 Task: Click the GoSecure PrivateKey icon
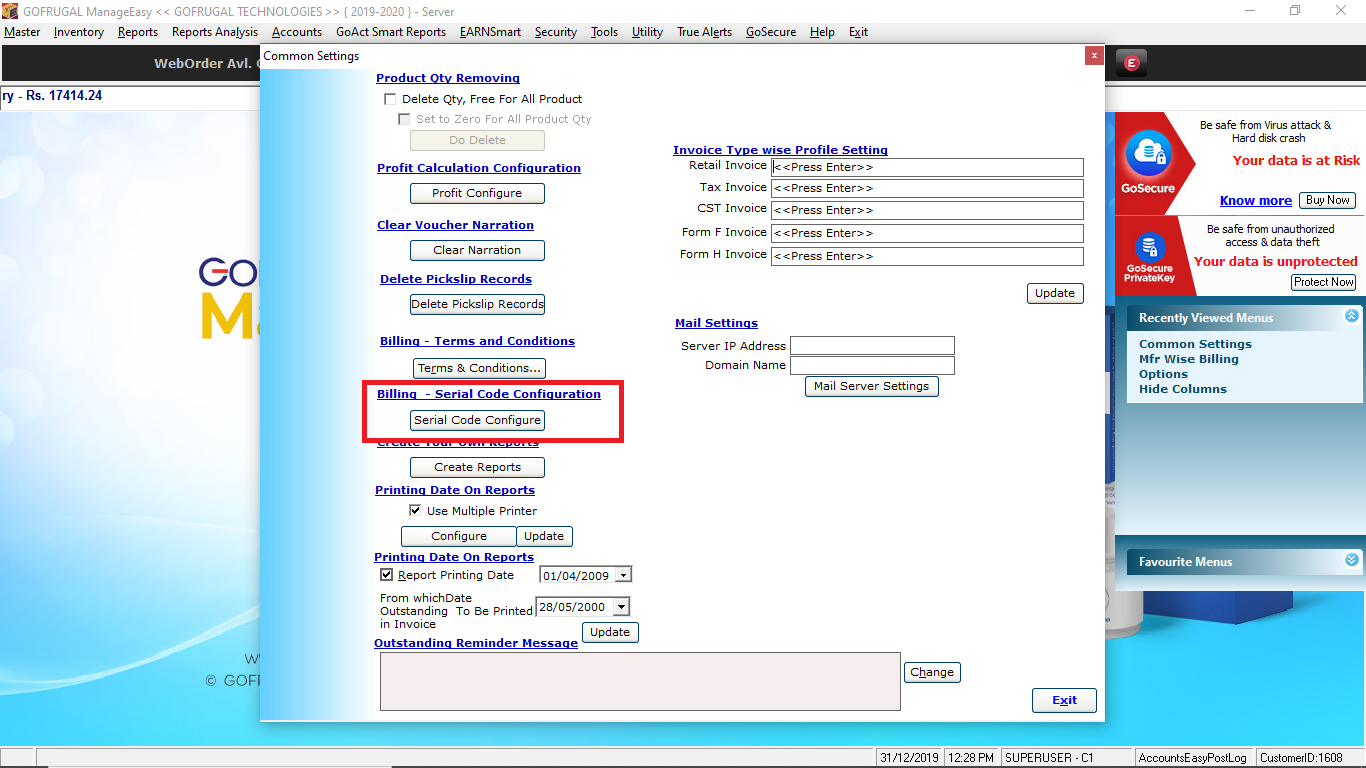click(x=1149, y=246)
